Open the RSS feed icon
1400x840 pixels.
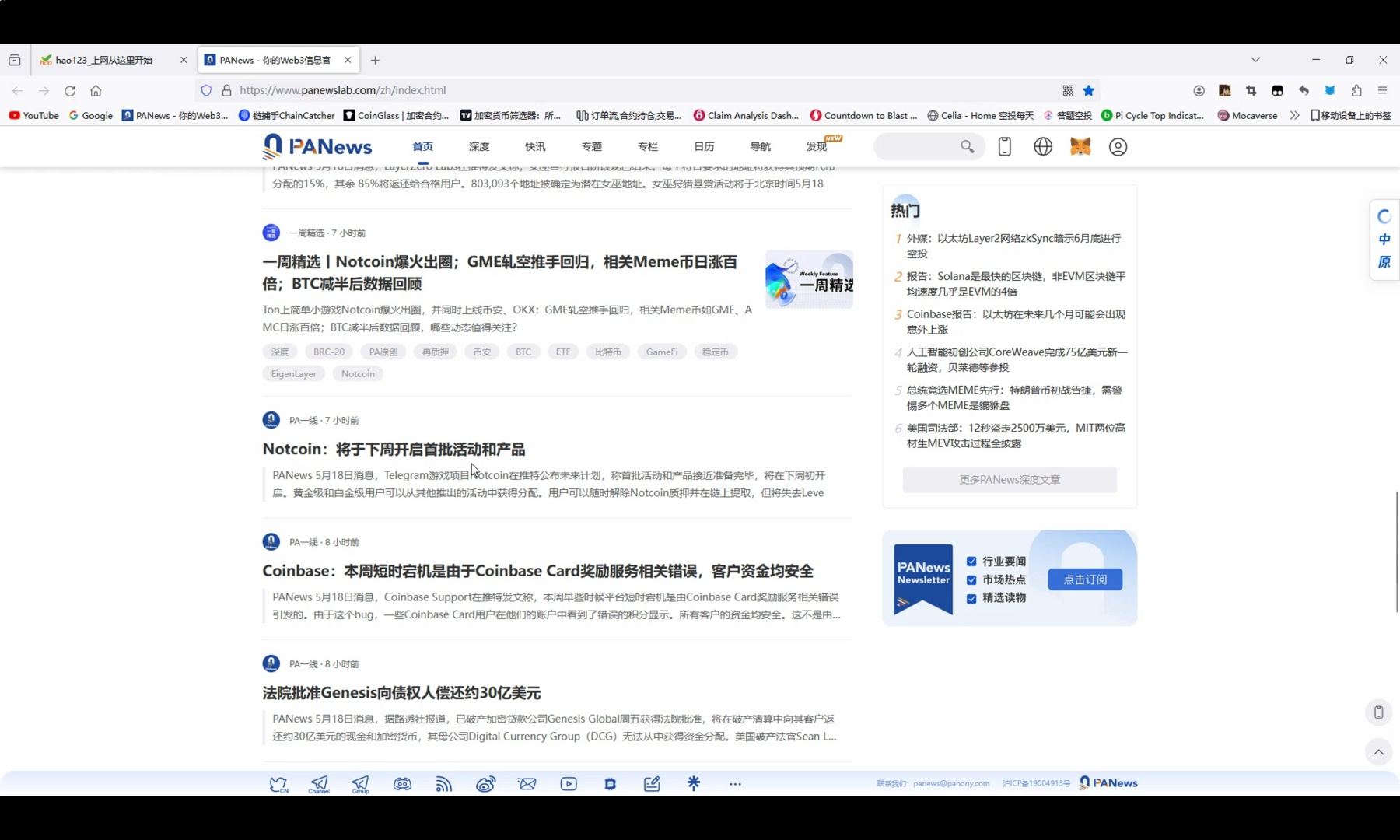443,784
